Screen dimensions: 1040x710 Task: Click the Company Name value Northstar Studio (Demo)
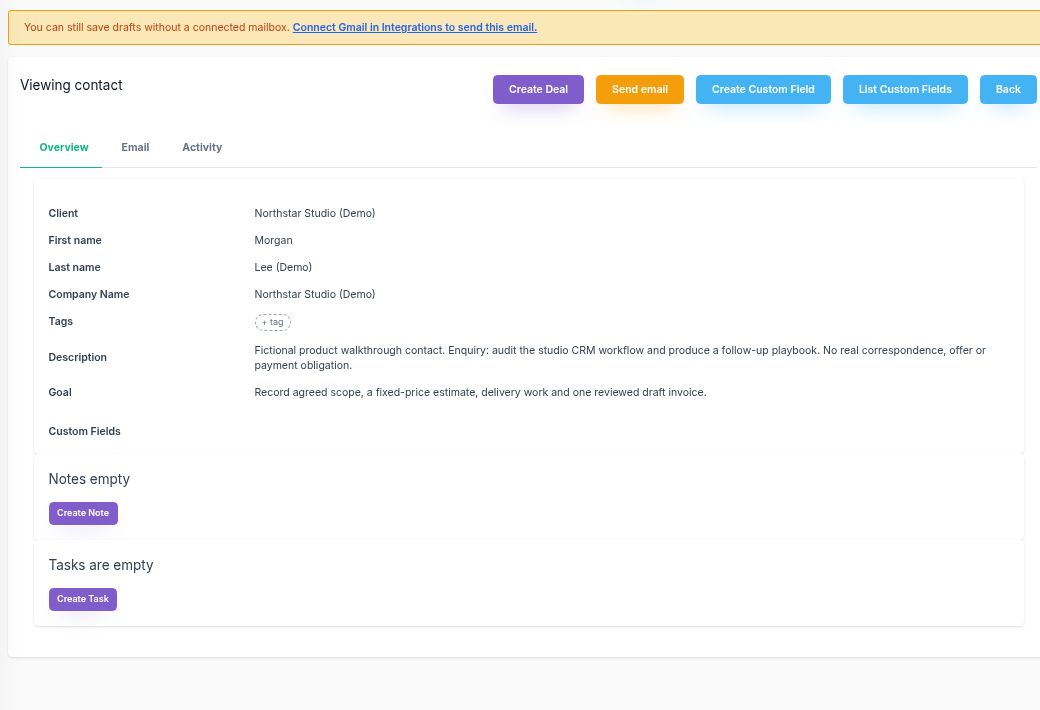pyautogui.click(x=314, y=294)
